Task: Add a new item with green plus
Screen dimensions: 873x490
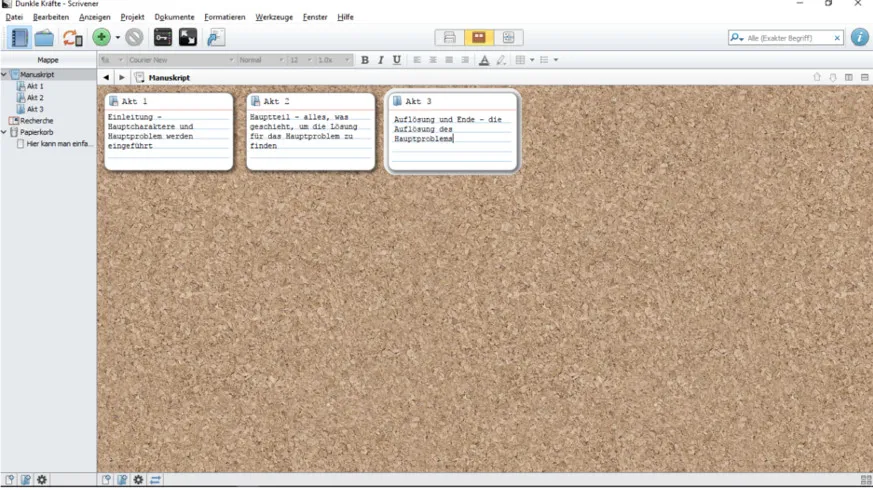Action: (101, 37)
